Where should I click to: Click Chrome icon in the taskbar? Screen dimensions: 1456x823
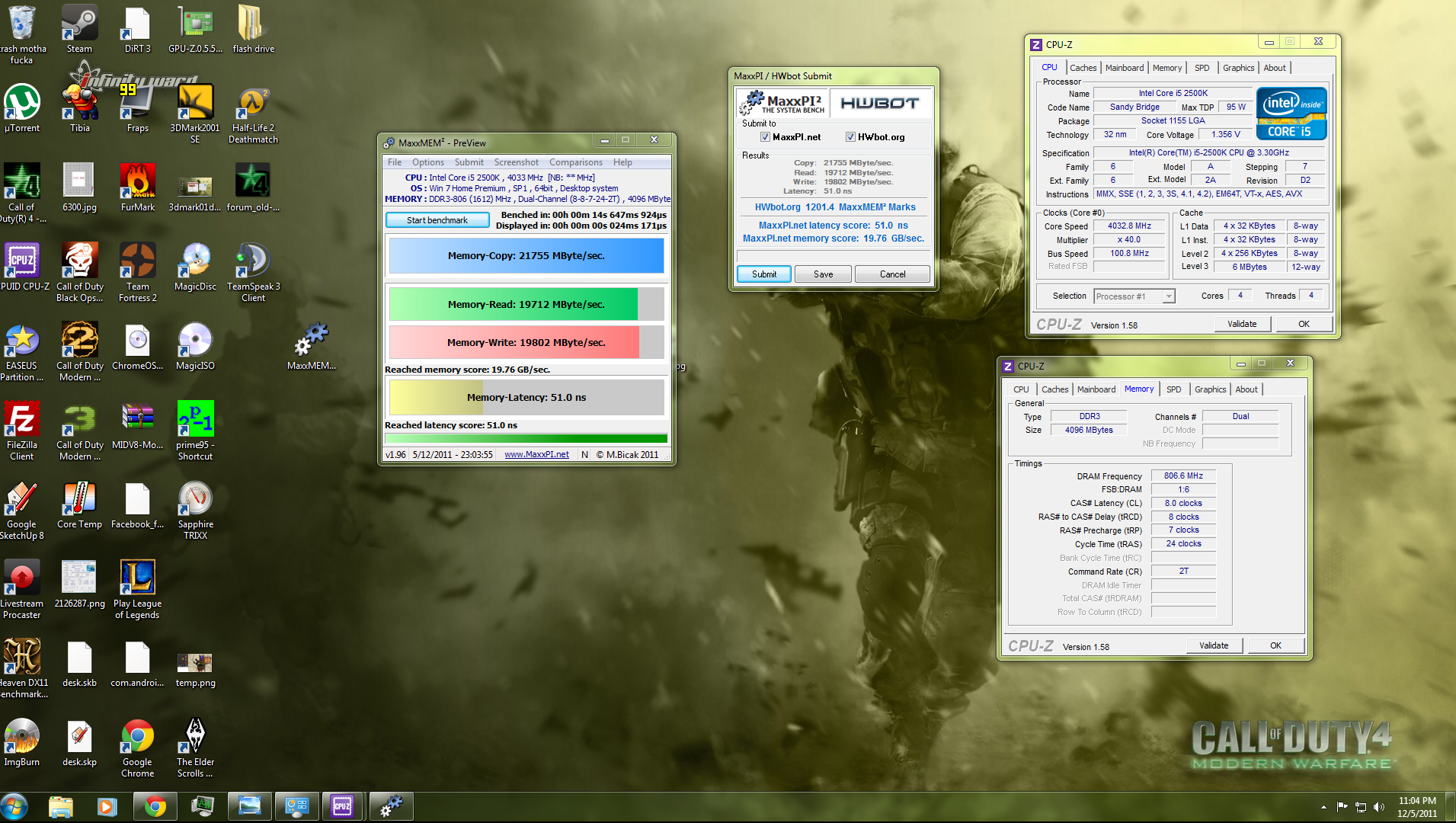(155, 806)
